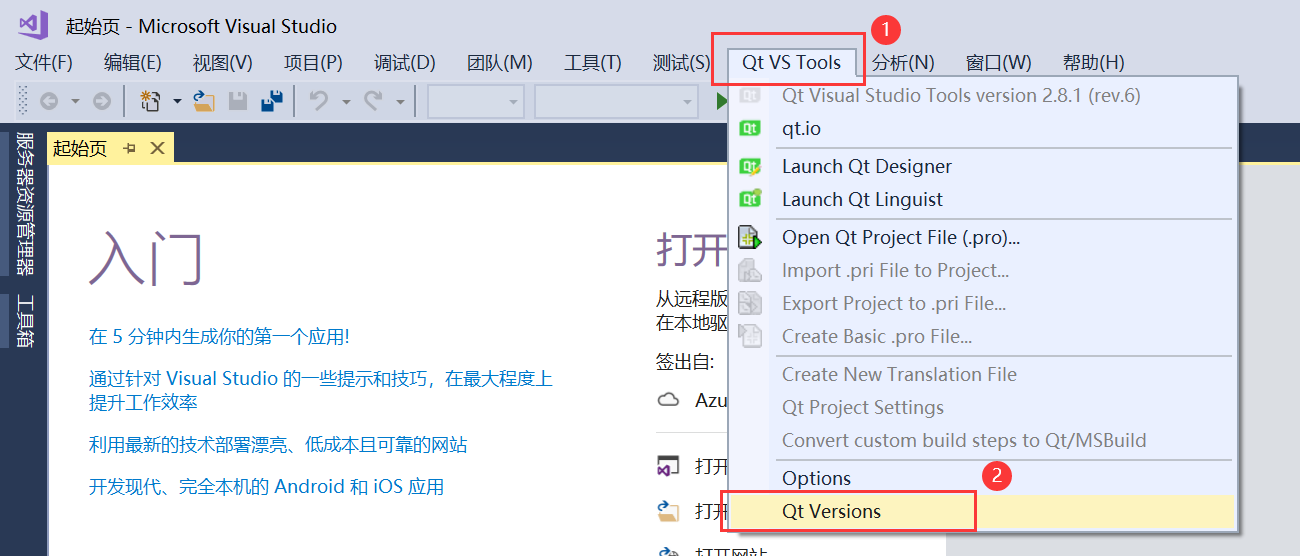Viewport: 1300px width, 556px height.
Task: Click the cloud icon under 签出自
Action: point(668,400)
